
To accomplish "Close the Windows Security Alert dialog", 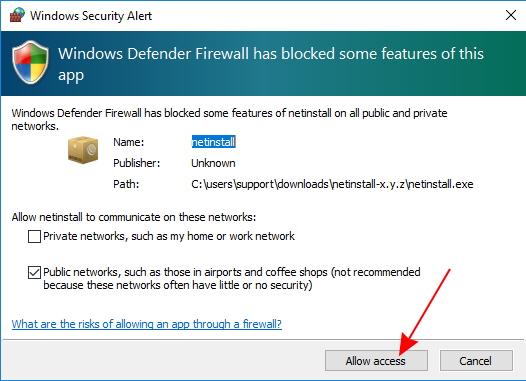I will pyautogui.click(x=511, y=15).
